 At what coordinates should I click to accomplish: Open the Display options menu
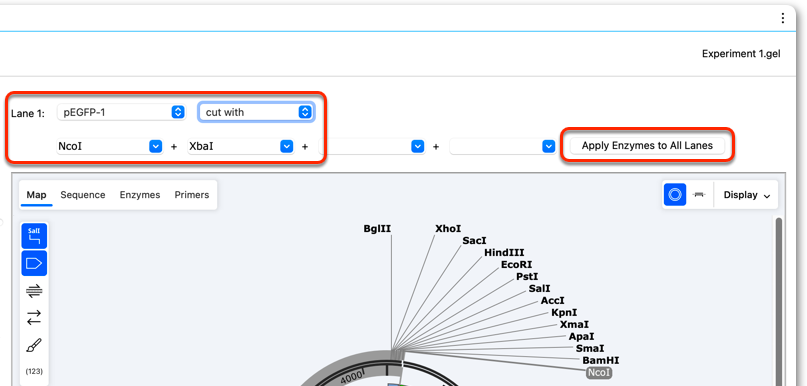(x=746, y=195)
